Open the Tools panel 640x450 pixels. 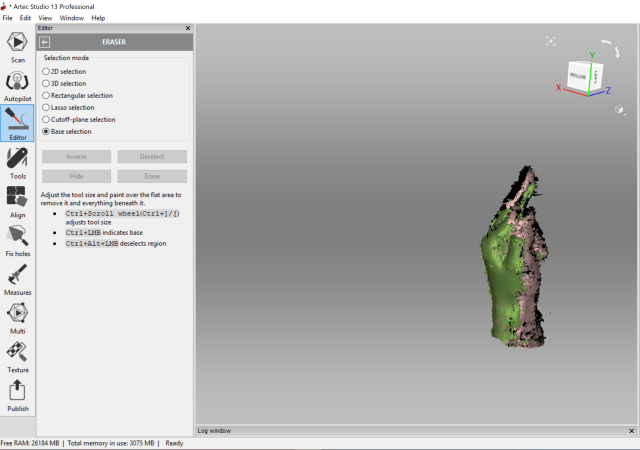(17, 161)
